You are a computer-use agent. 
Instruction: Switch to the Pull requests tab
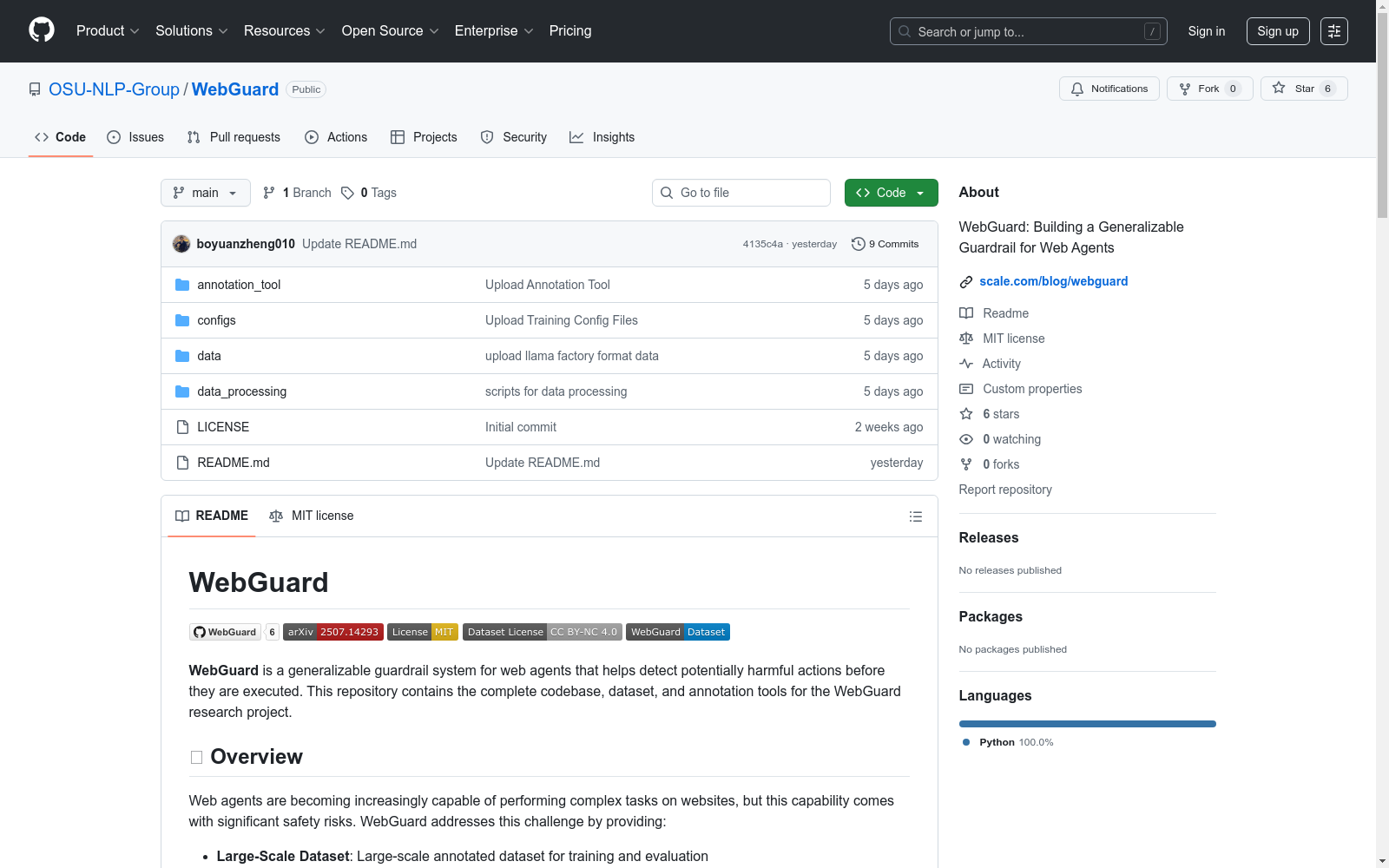234,137
